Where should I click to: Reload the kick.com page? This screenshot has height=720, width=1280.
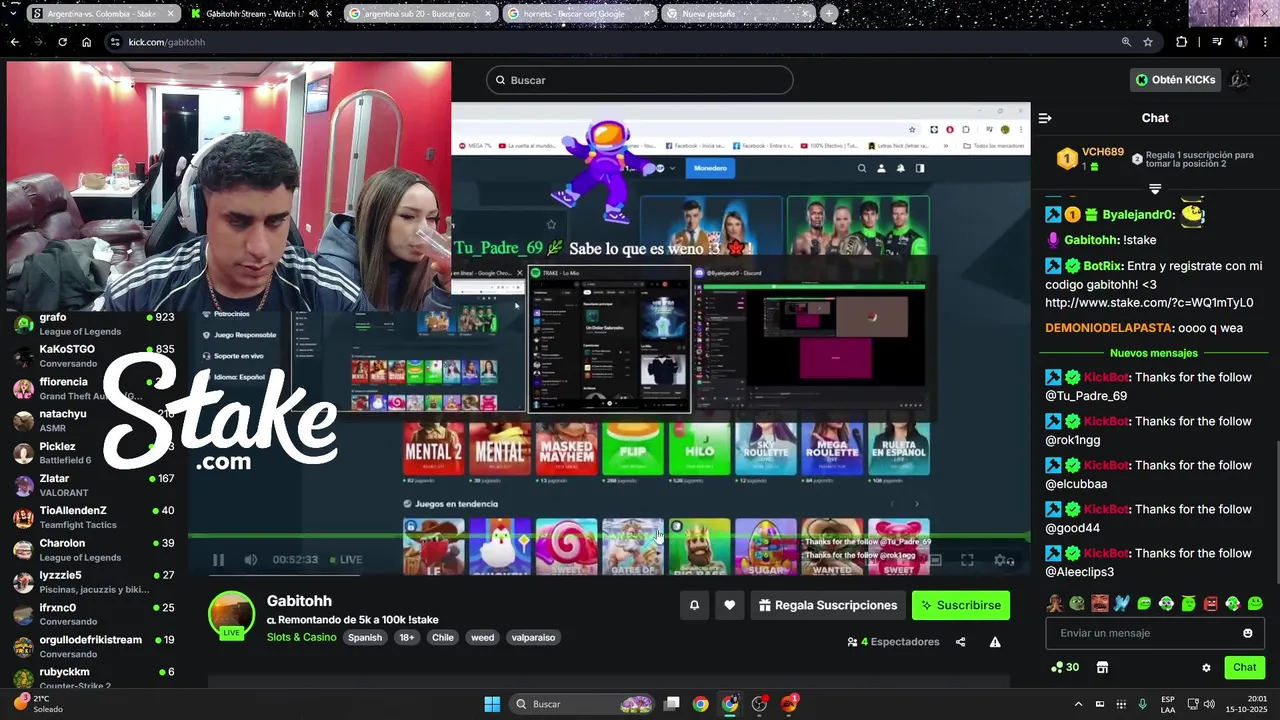(x=62, y=42)
